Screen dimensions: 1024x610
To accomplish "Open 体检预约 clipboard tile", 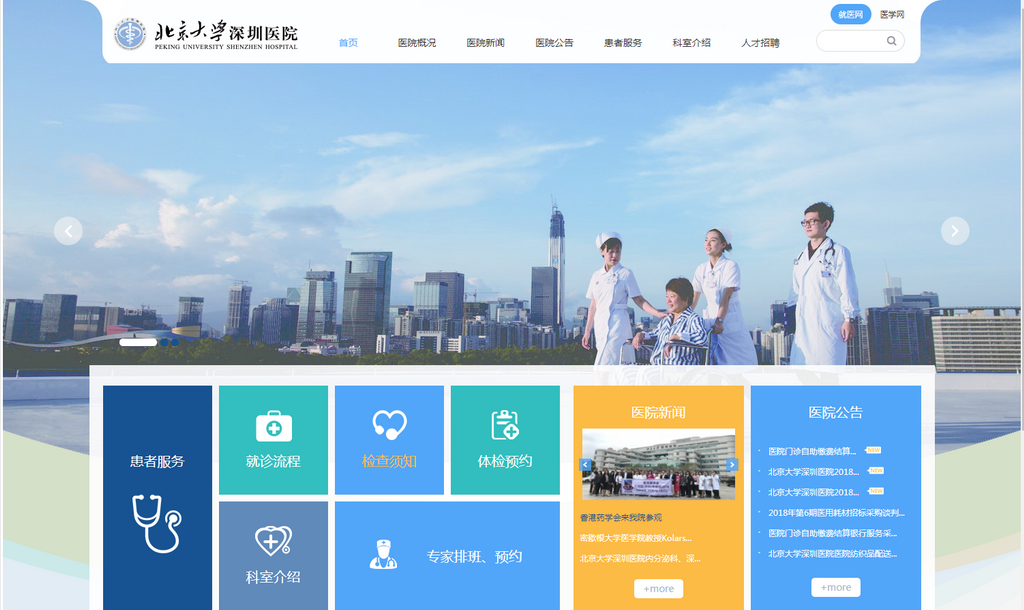I will click(x=505, y=440).
